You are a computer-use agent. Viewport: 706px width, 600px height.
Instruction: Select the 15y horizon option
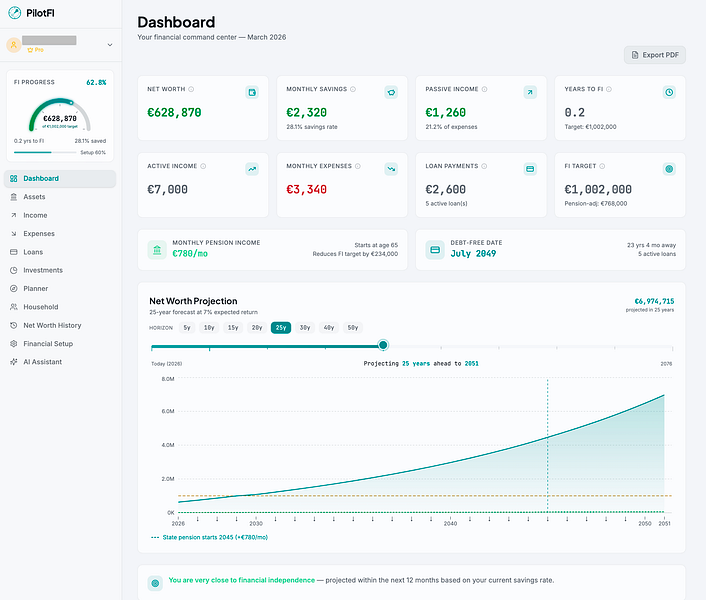[233, 328]
